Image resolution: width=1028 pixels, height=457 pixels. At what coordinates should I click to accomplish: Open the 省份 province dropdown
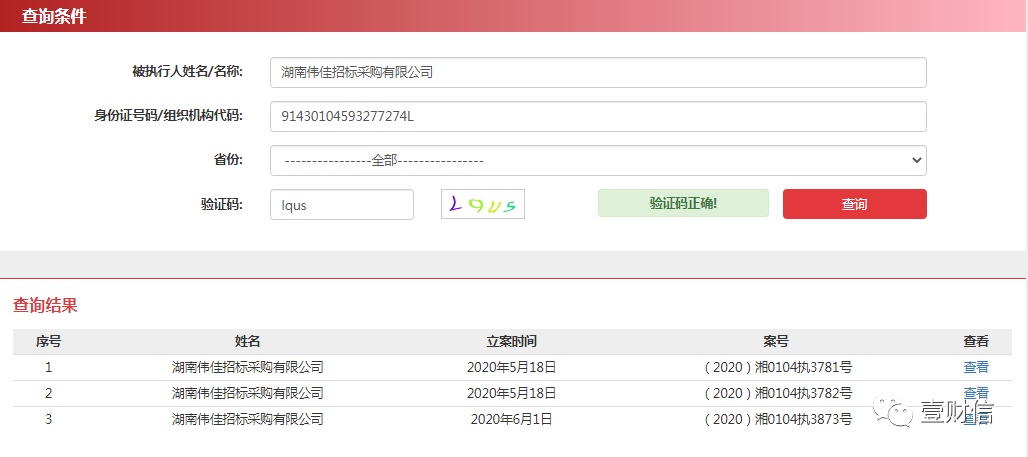[x=598, y=161]
